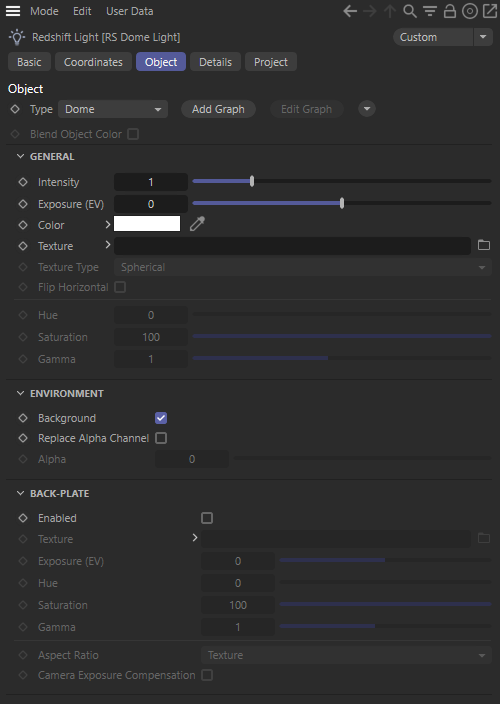Open Attribute Manager in new window icon

(x=490, y=11)
